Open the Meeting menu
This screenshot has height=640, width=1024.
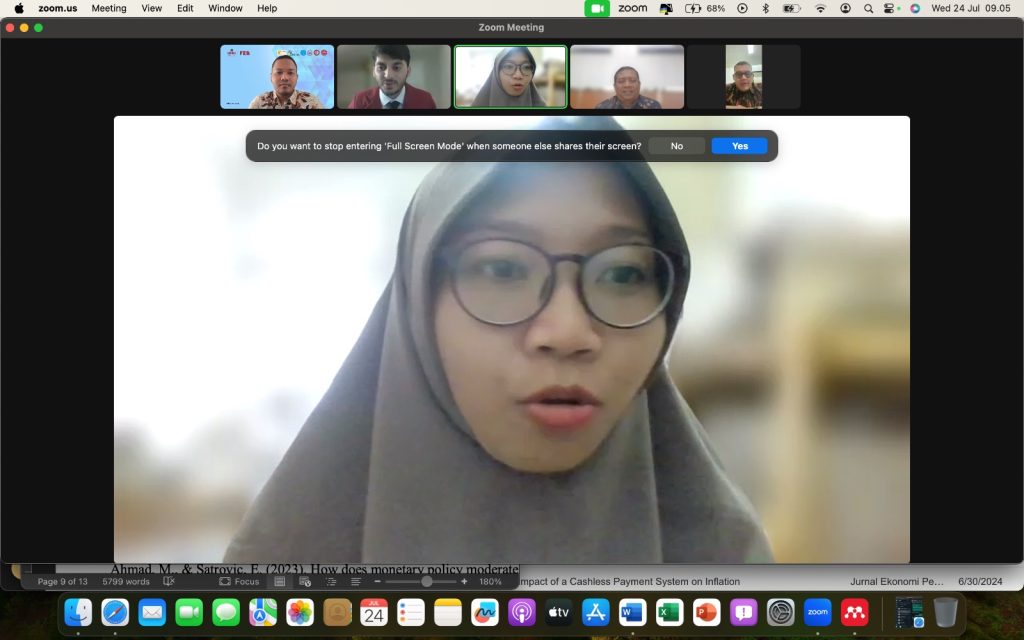[x=108, y=8]
